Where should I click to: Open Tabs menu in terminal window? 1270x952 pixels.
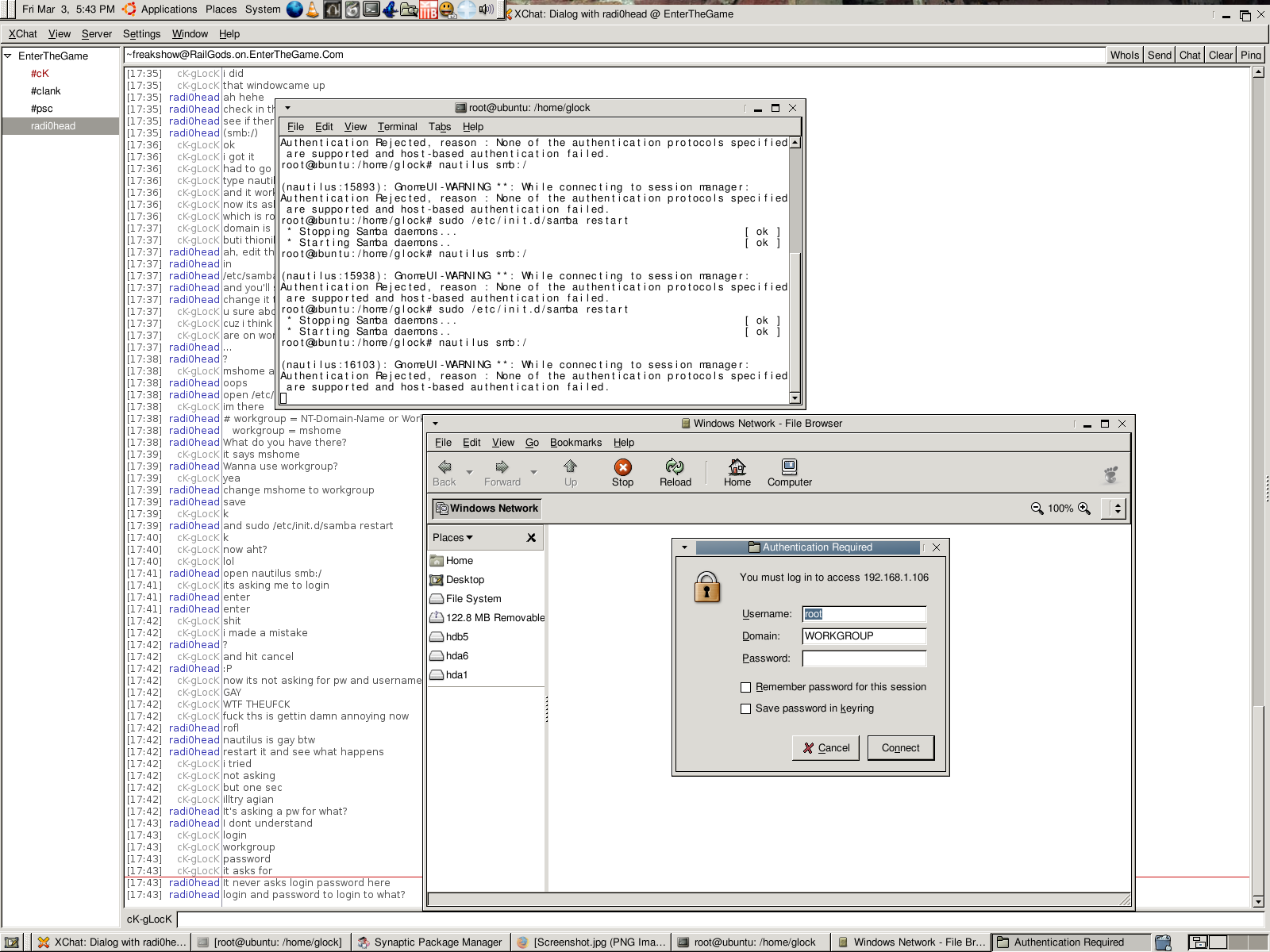pos(440,127)
